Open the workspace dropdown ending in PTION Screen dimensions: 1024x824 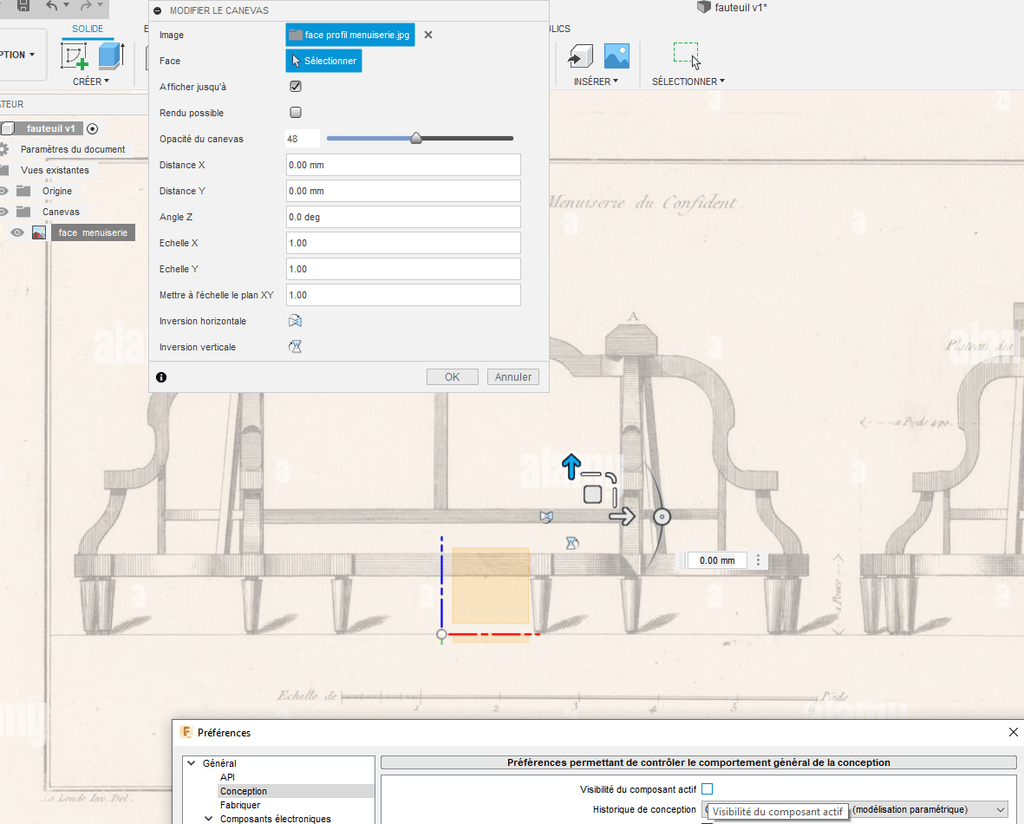pos(18,55)
